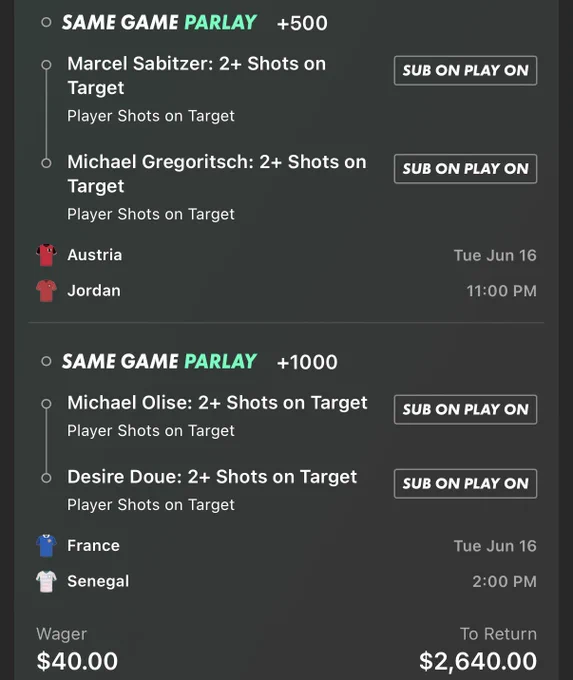Image resolution: width=573 pixels, height=680 pixels.
Task: Click the leg marker next to Marcel Sabitzer
Action: [46, 65]
